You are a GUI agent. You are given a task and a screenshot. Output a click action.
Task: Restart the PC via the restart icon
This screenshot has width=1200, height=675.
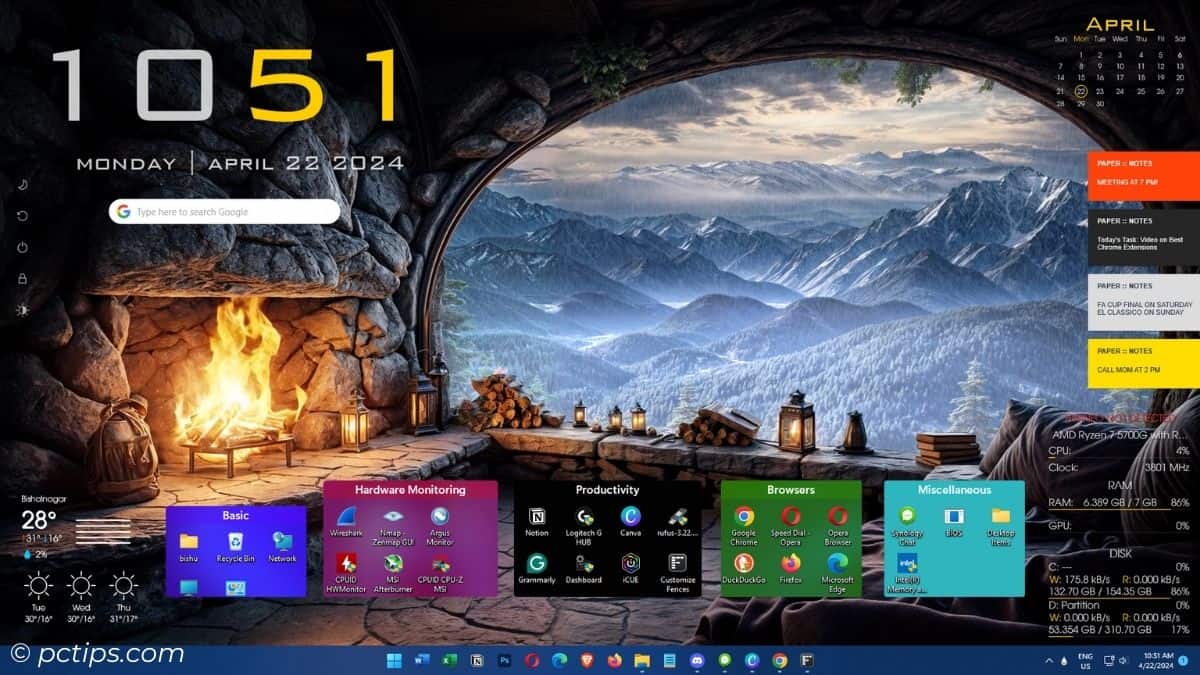point(22,215)
